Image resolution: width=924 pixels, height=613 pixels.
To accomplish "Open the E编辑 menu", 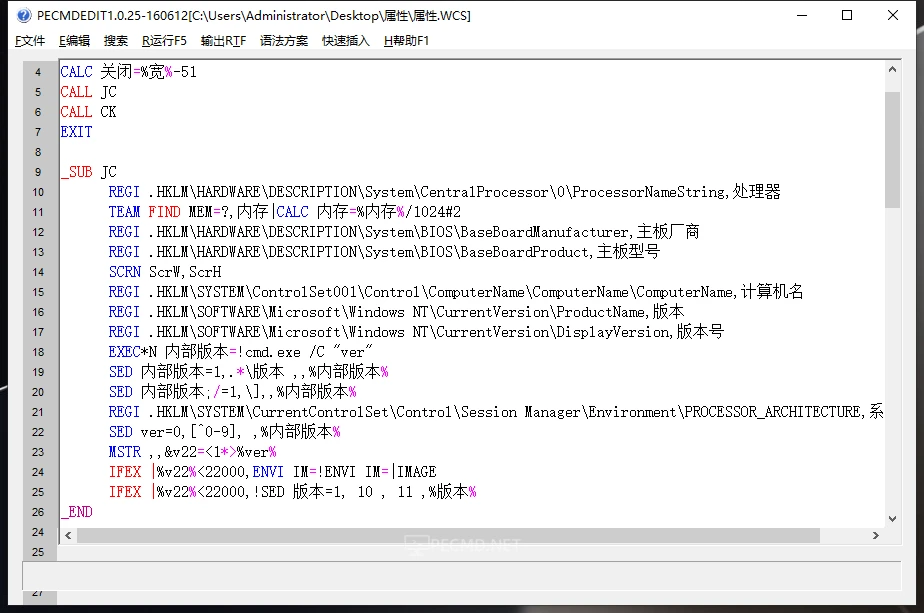I will coord(74,41).
